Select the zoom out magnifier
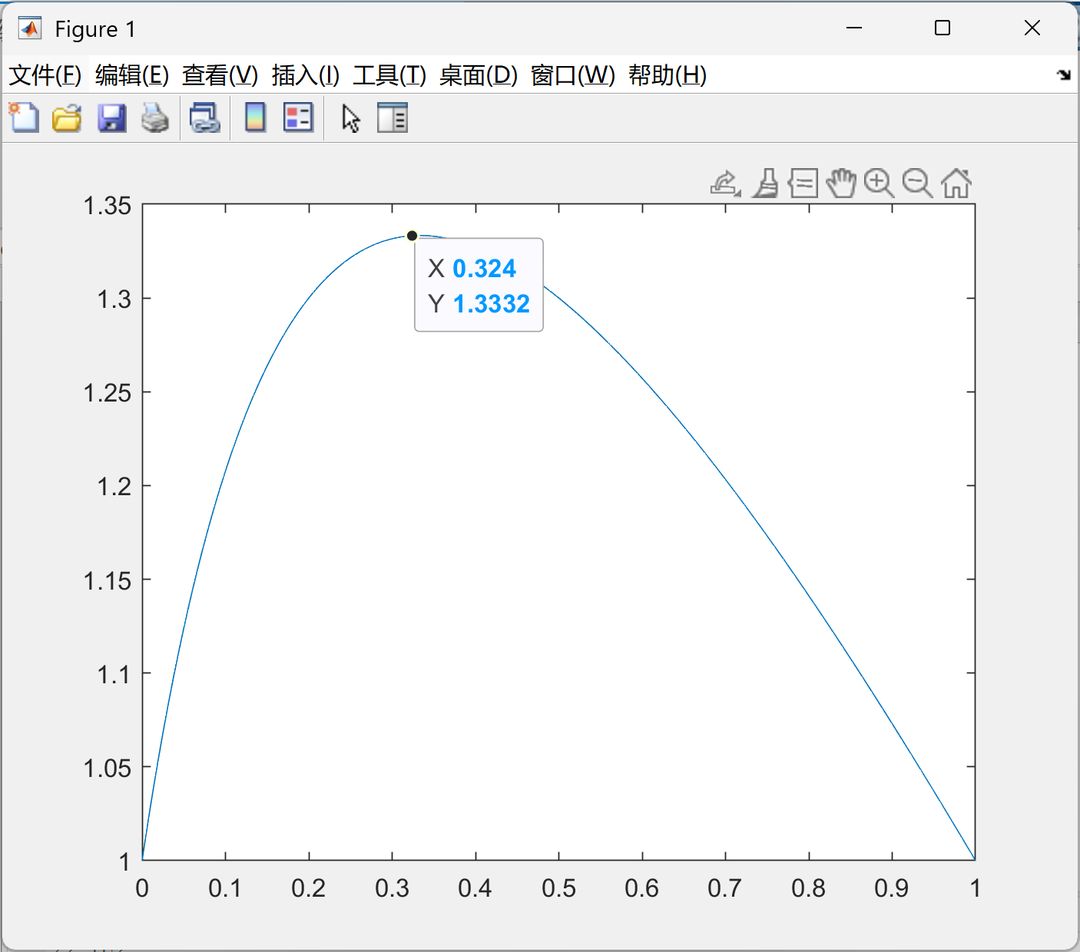 pos(917,184)
